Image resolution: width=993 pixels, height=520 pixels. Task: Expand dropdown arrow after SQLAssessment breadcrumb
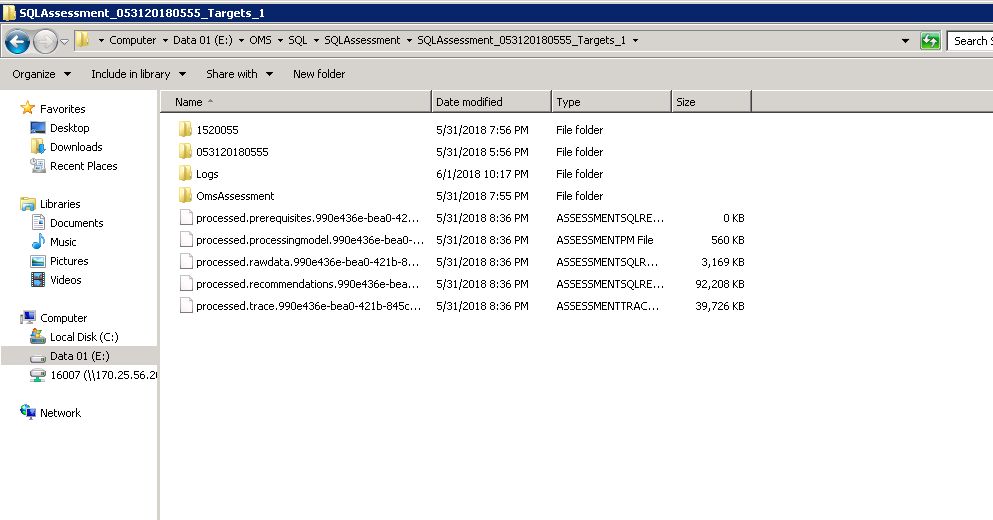pos(408,41)
